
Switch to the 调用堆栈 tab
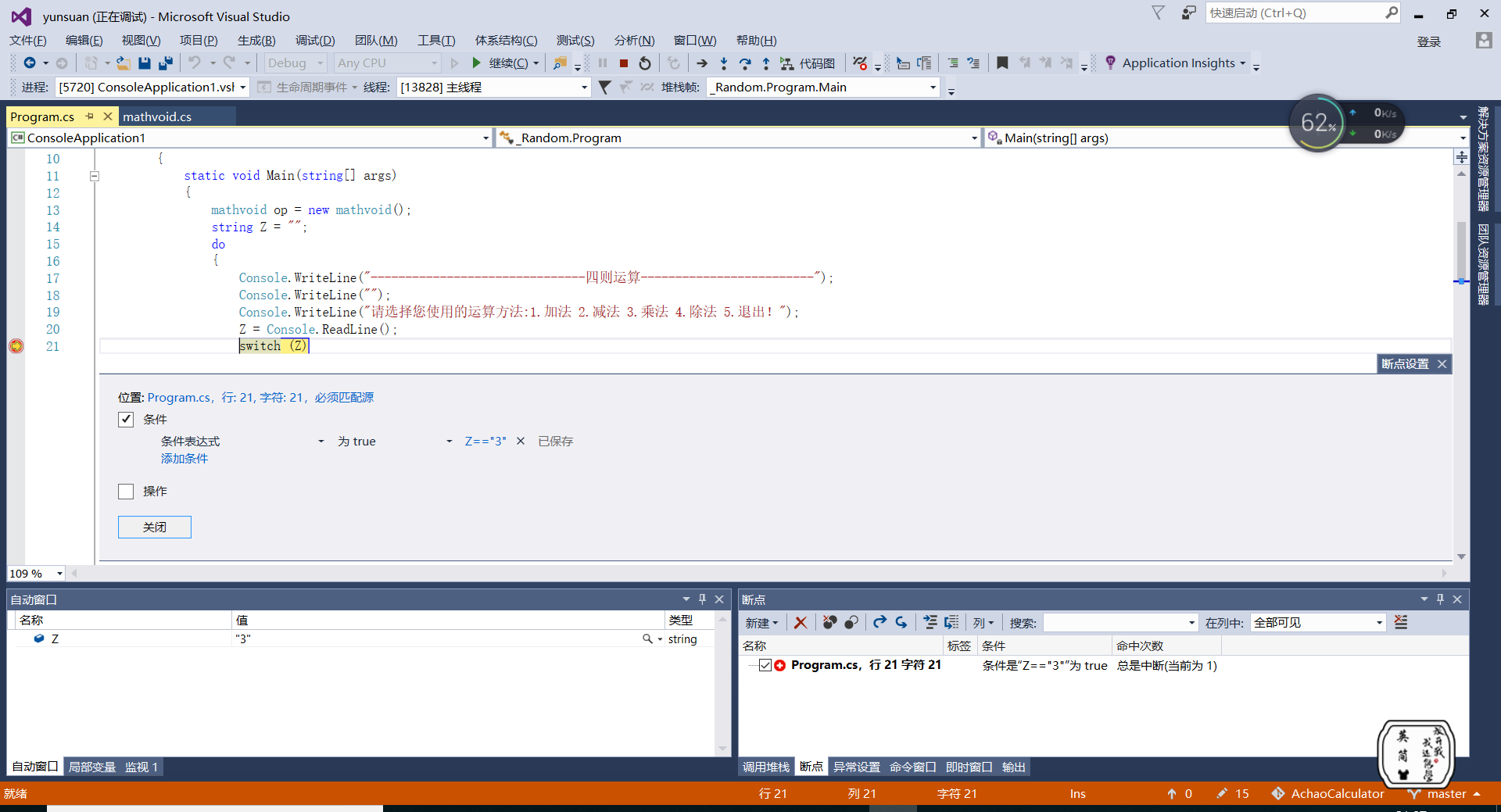click(x=766, y=767)
